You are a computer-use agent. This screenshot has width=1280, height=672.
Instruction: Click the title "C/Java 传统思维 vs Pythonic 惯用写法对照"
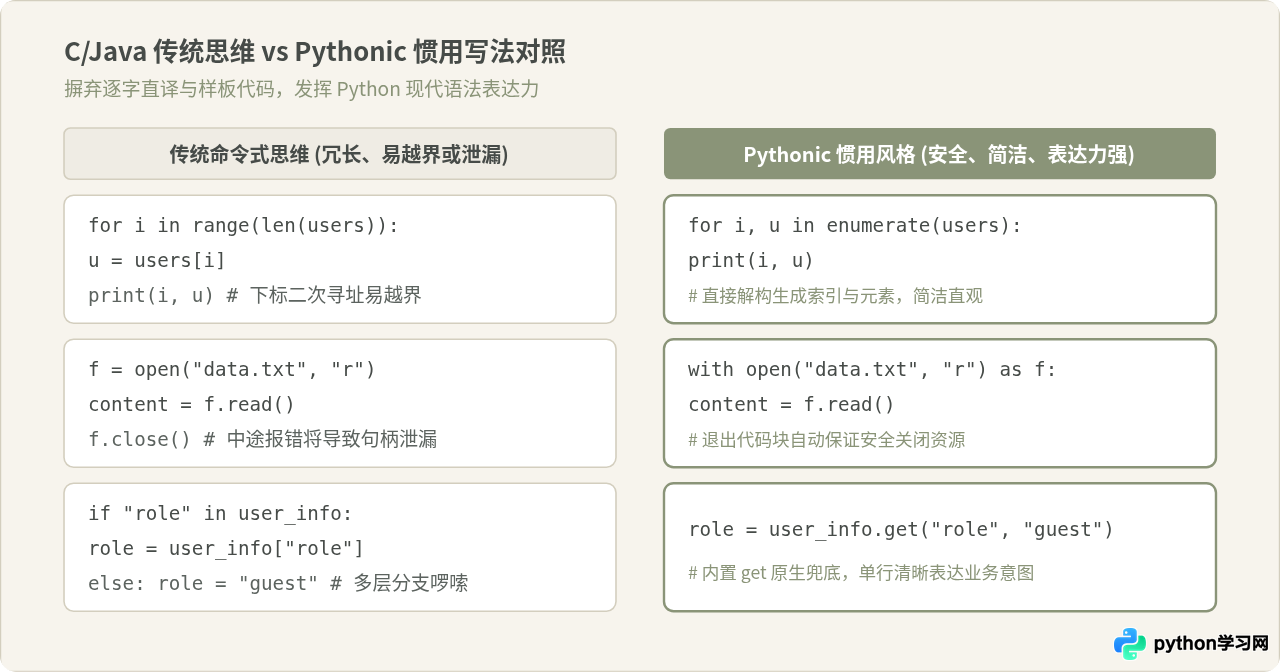point(315,52)
